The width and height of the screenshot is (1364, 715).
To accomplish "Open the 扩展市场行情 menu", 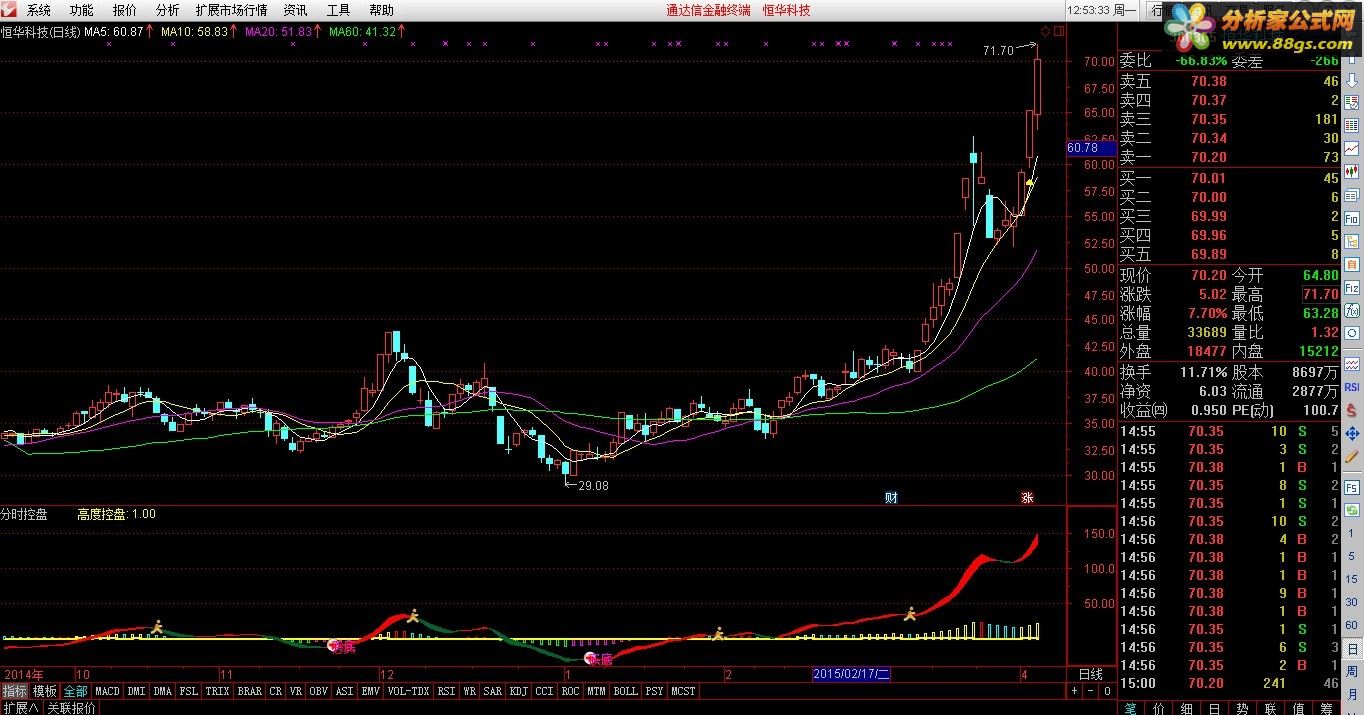I will [231, 10].
